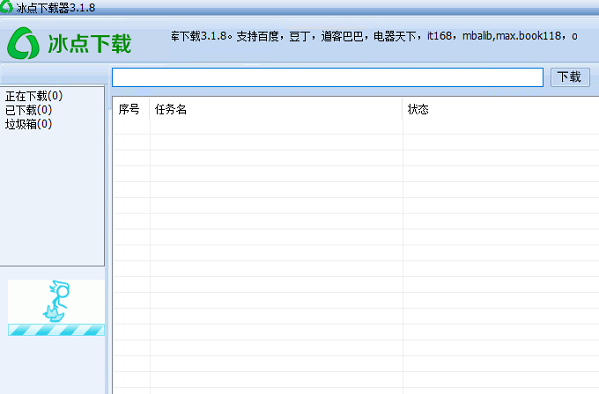Click the title bar app icon
The width and height of the screenshot is (599, 394).
[x=6, y=6]
